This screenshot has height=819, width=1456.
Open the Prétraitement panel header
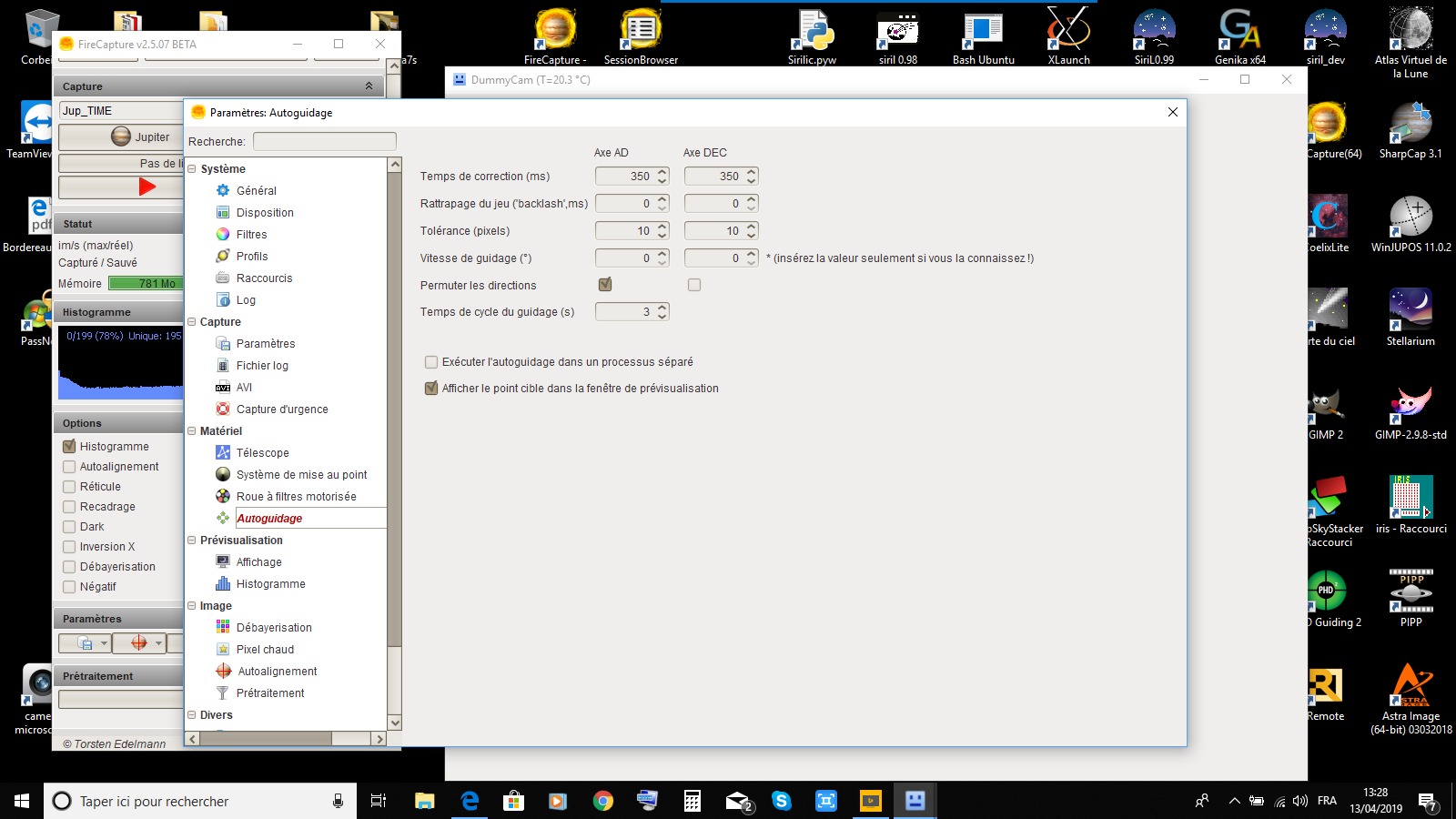(x=118, y=676)
